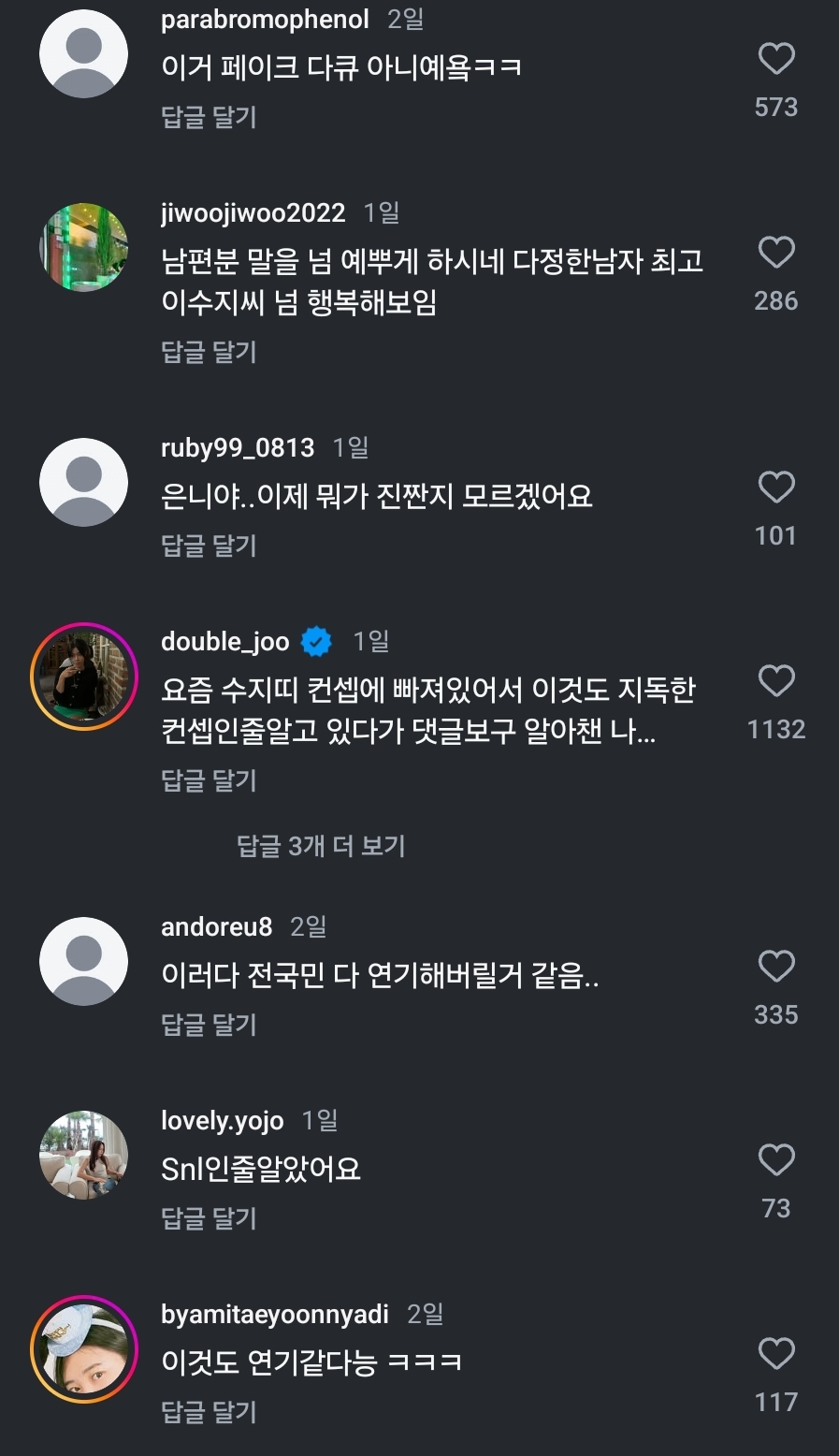The height and width of the screenshot is (1456, 839).
Task: Open lovely.yojo's avatar
Action: (x=83, y=1155)
